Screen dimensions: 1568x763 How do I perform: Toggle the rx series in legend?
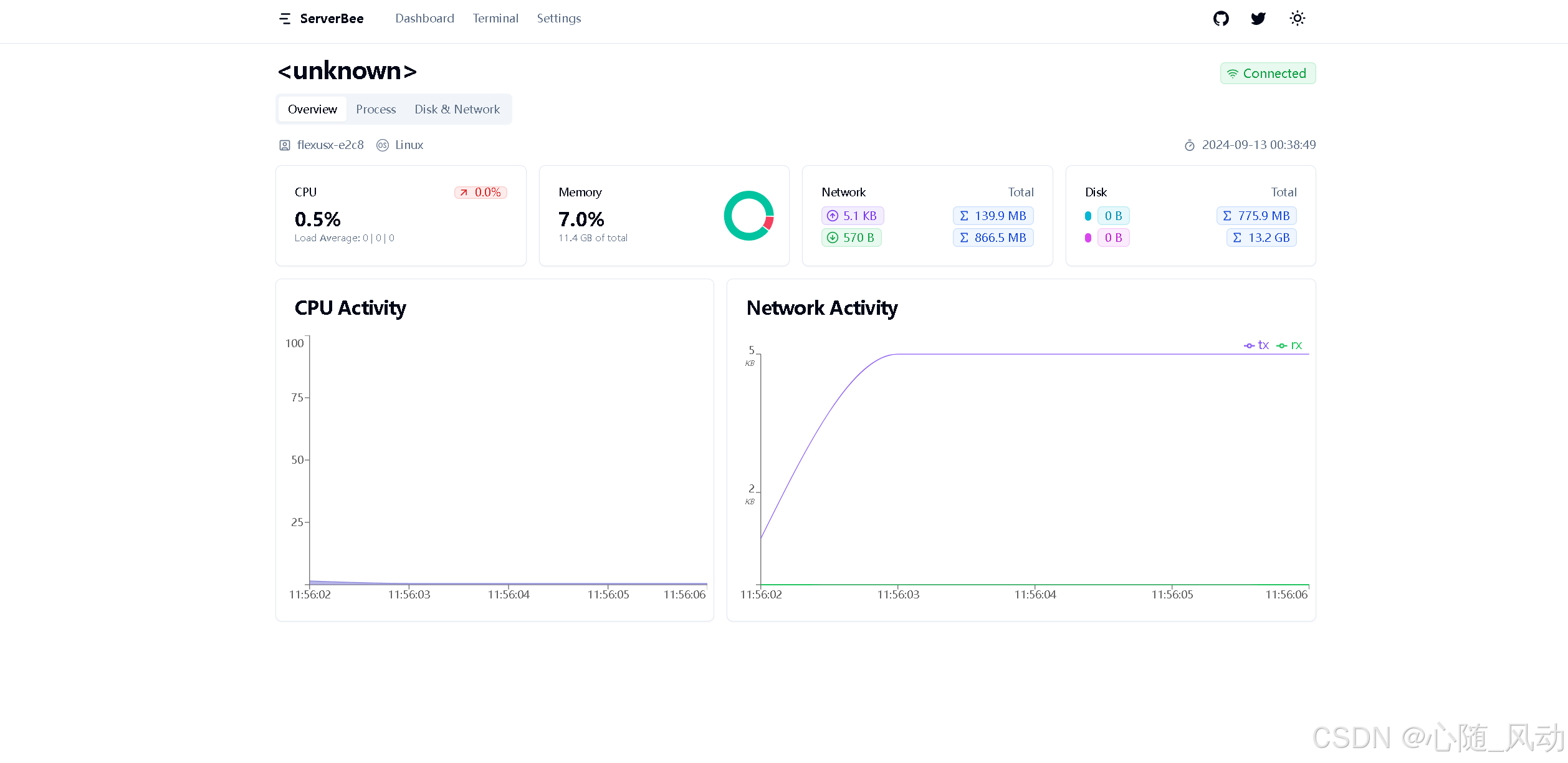point(1290,345)
